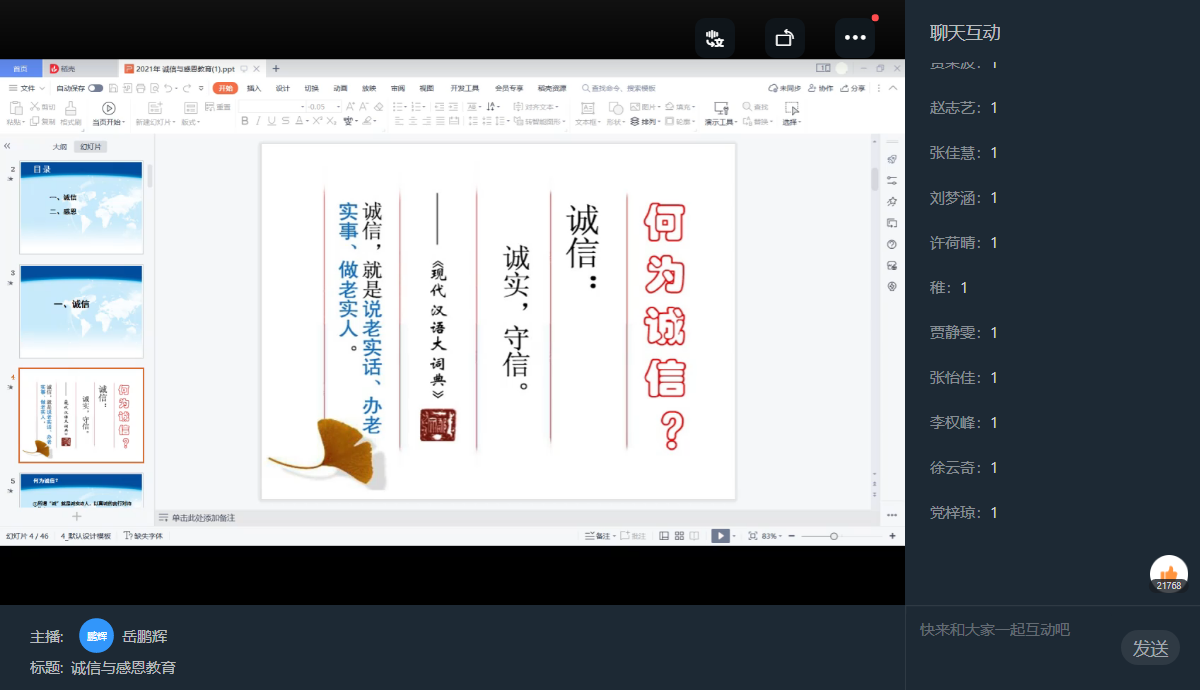
Task: Click the live stream's three-dots more button
Action: click(855, 37)
